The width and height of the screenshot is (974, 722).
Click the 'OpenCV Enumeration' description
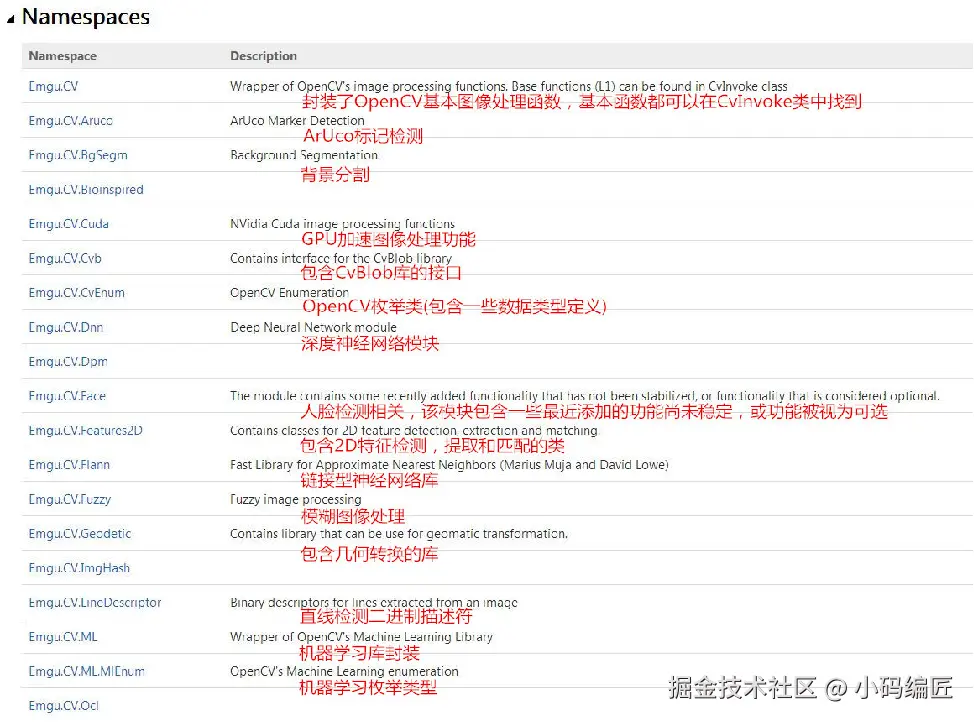[289, 293]
